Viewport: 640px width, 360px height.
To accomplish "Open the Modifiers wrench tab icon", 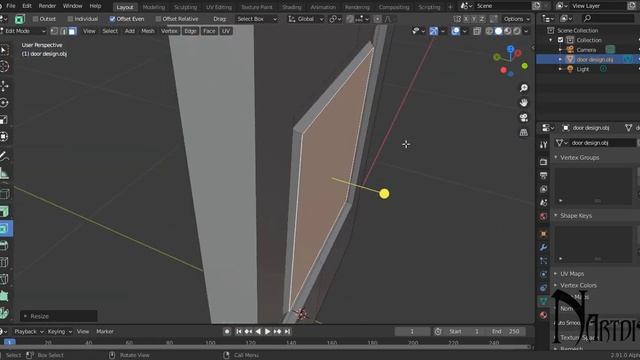I will (x=543, y=247).
